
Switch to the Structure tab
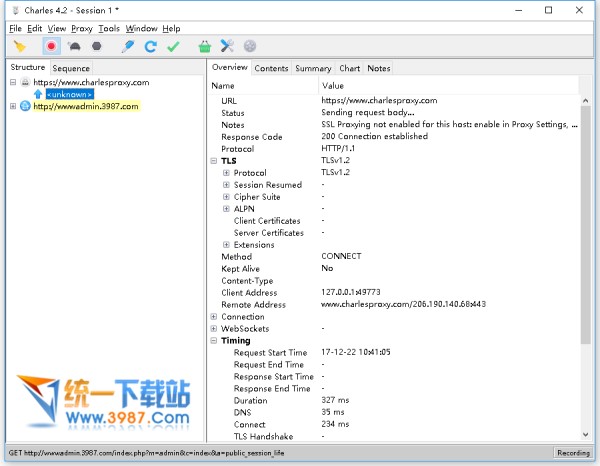pos(28,67)
